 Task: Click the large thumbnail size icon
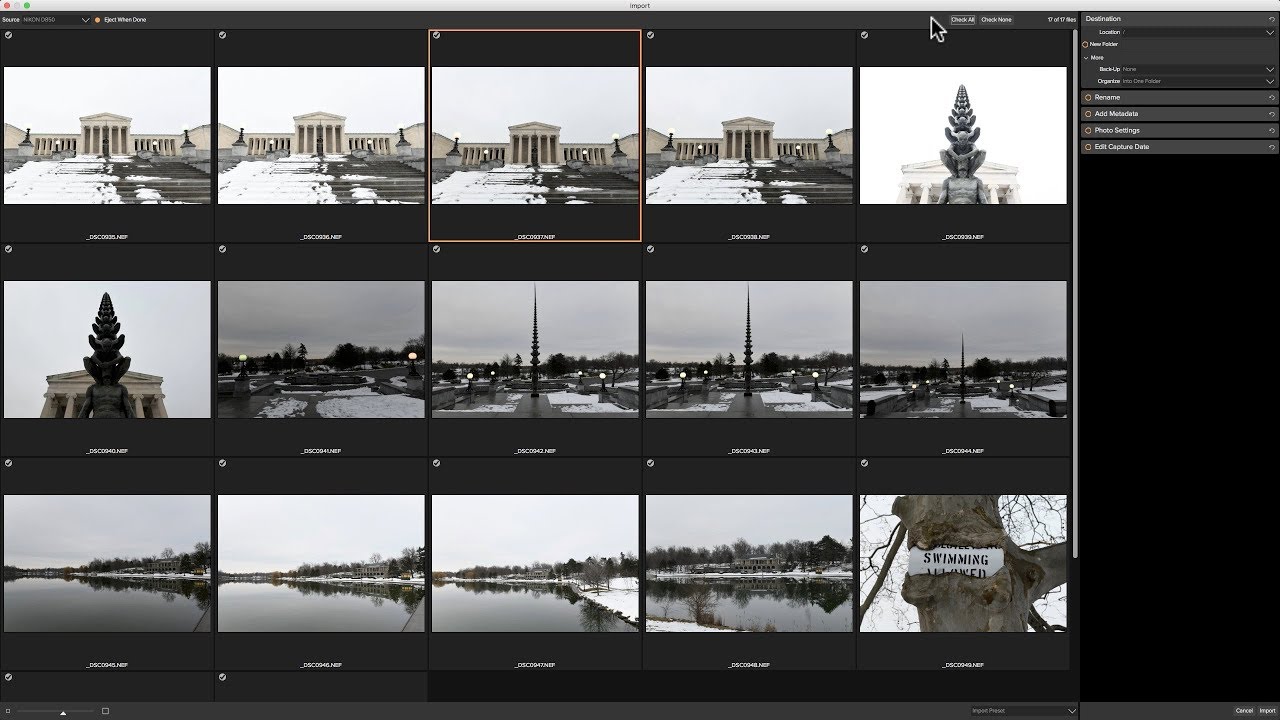point(105,711)
